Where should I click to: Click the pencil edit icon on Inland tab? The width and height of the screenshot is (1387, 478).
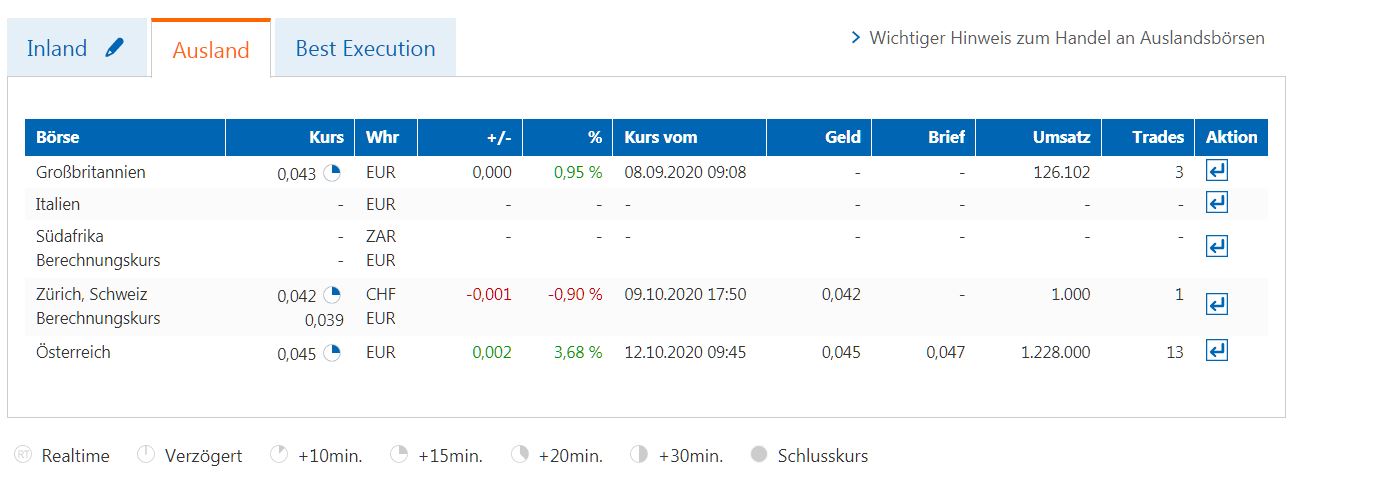tap(114, 48)
